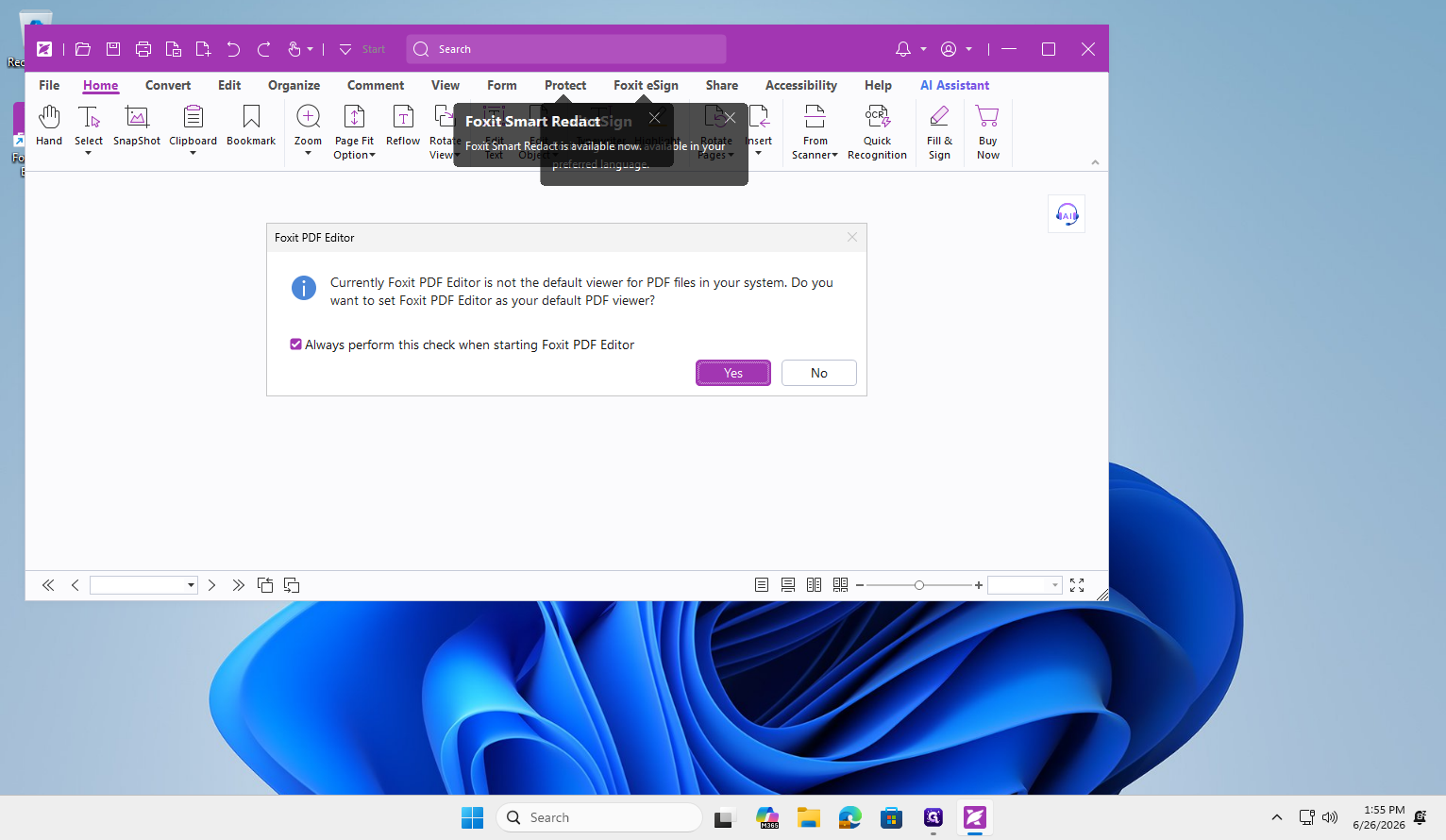
Task: Open the AI Assistant tab
Action: coord(954,85)
